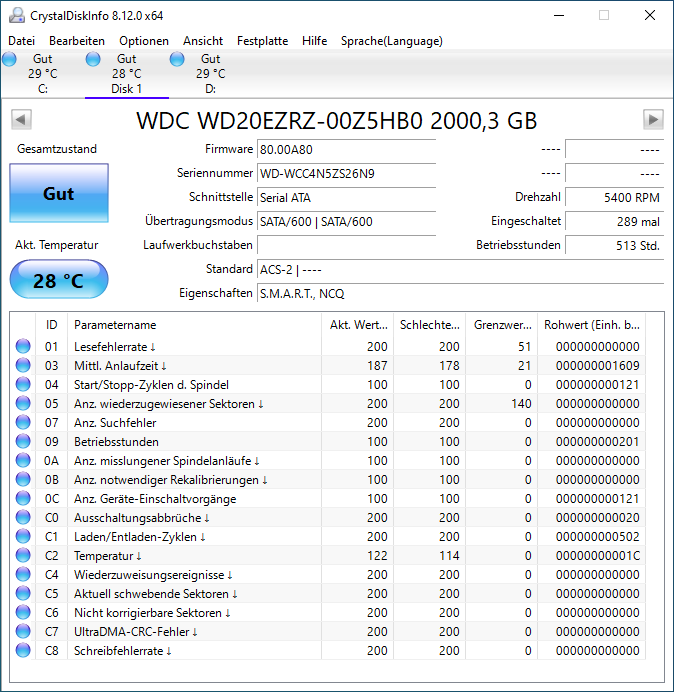The width and height of the screenshot is (674, 692).
Task: Click the Drehzahl value 5400 RPM
Action: click(614, 197)
